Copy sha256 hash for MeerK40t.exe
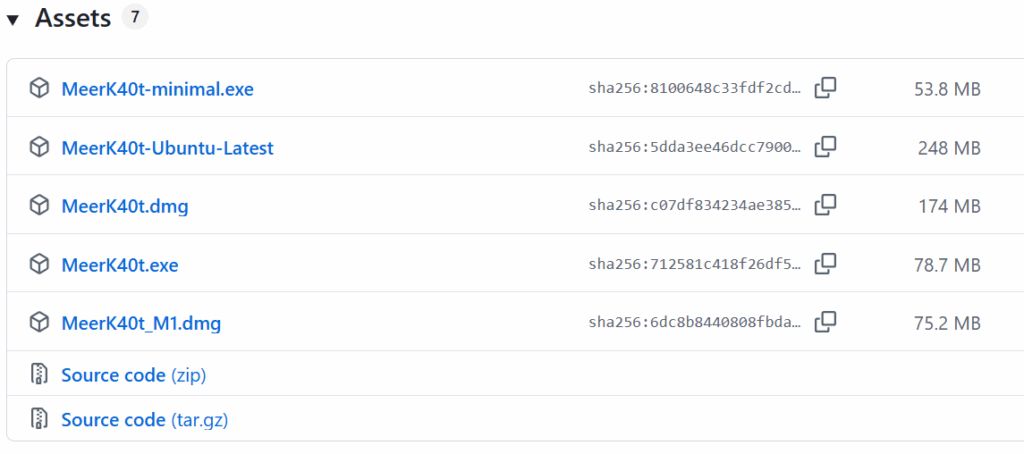This screenshot has height=454, width=1024. (x=825, y=264)
